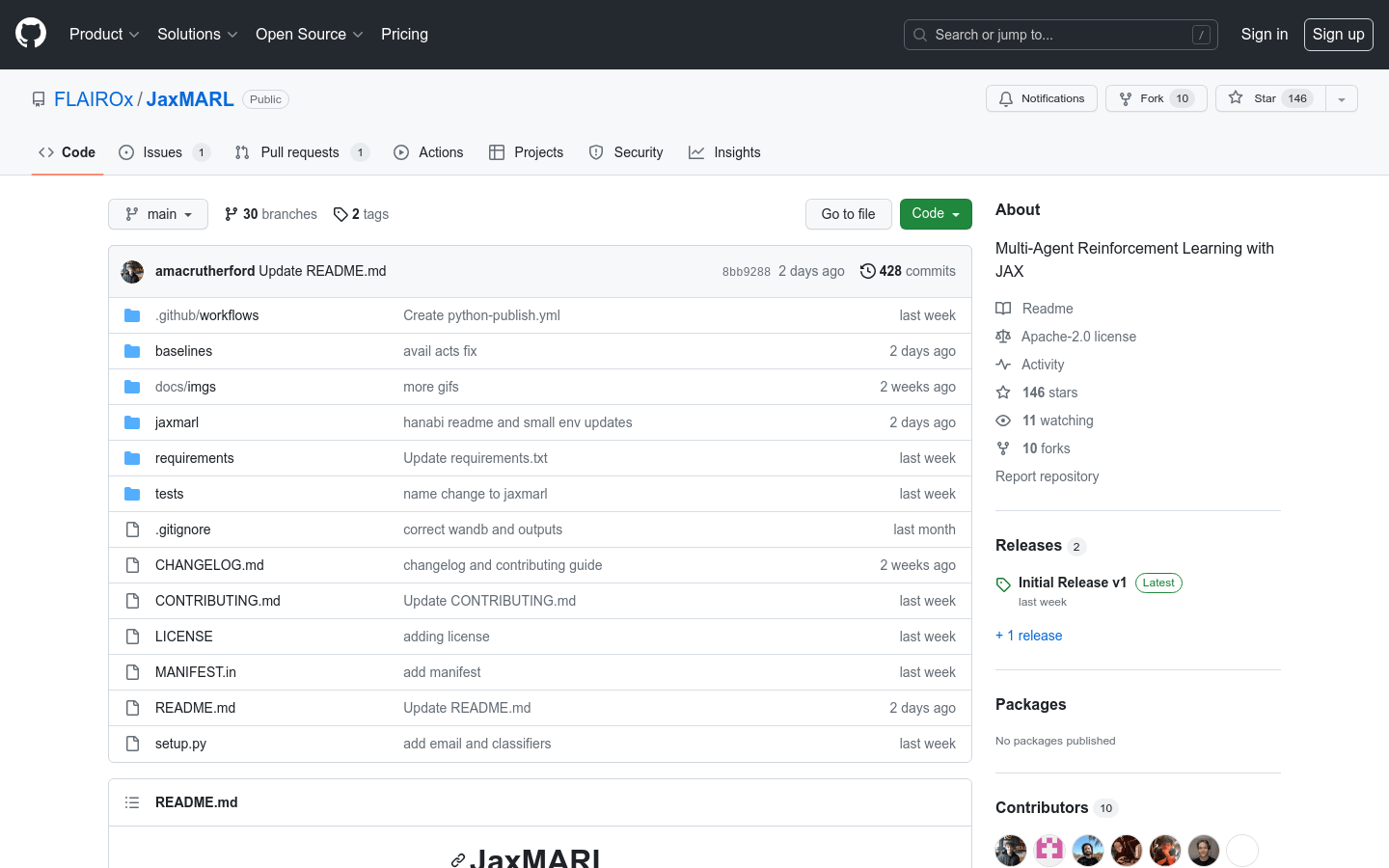Click the amacrutherford commit avatar
Image resolution: width=1389 pixels, height=868 pixels.
(x=132, y=272)
